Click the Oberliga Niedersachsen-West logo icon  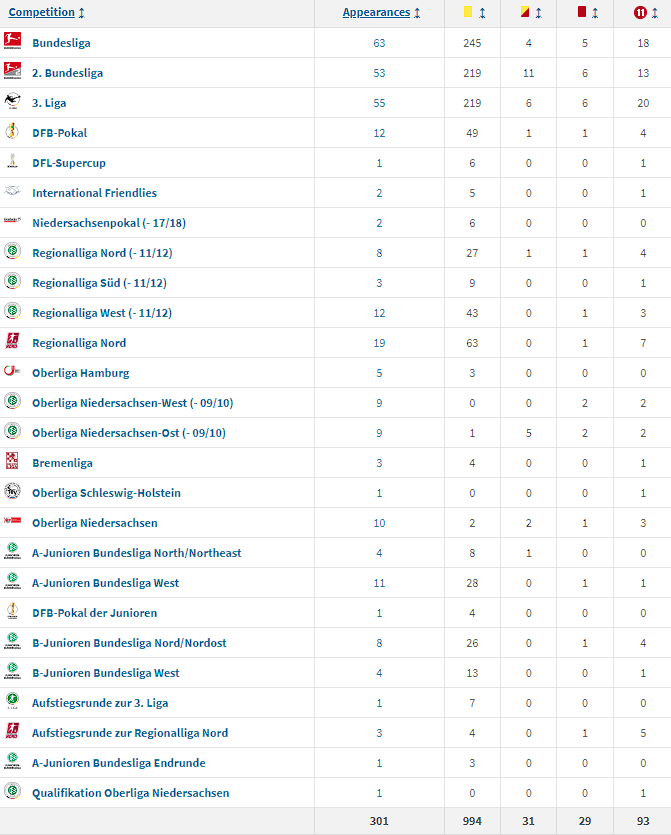[x=12, y=401]
